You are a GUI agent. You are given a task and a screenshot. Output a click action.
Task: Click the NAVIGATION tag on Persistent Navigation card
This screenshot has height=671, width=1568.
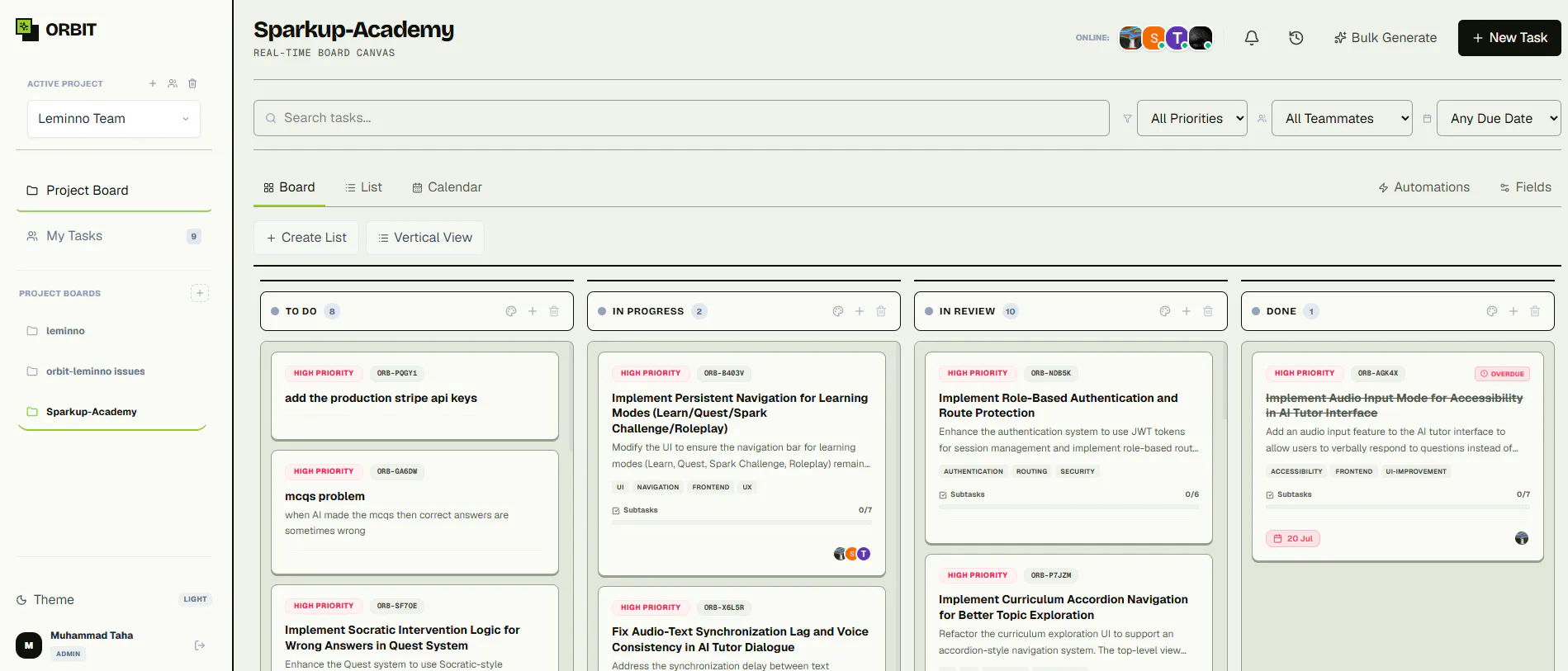click(x=658, y=487)
